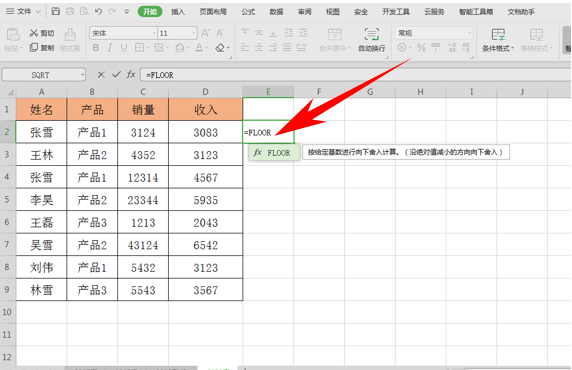The width and height of the screenshot is (572, 370).
Task: Open Print Preview from quick access toolbar
Action: tap(84, 11)
